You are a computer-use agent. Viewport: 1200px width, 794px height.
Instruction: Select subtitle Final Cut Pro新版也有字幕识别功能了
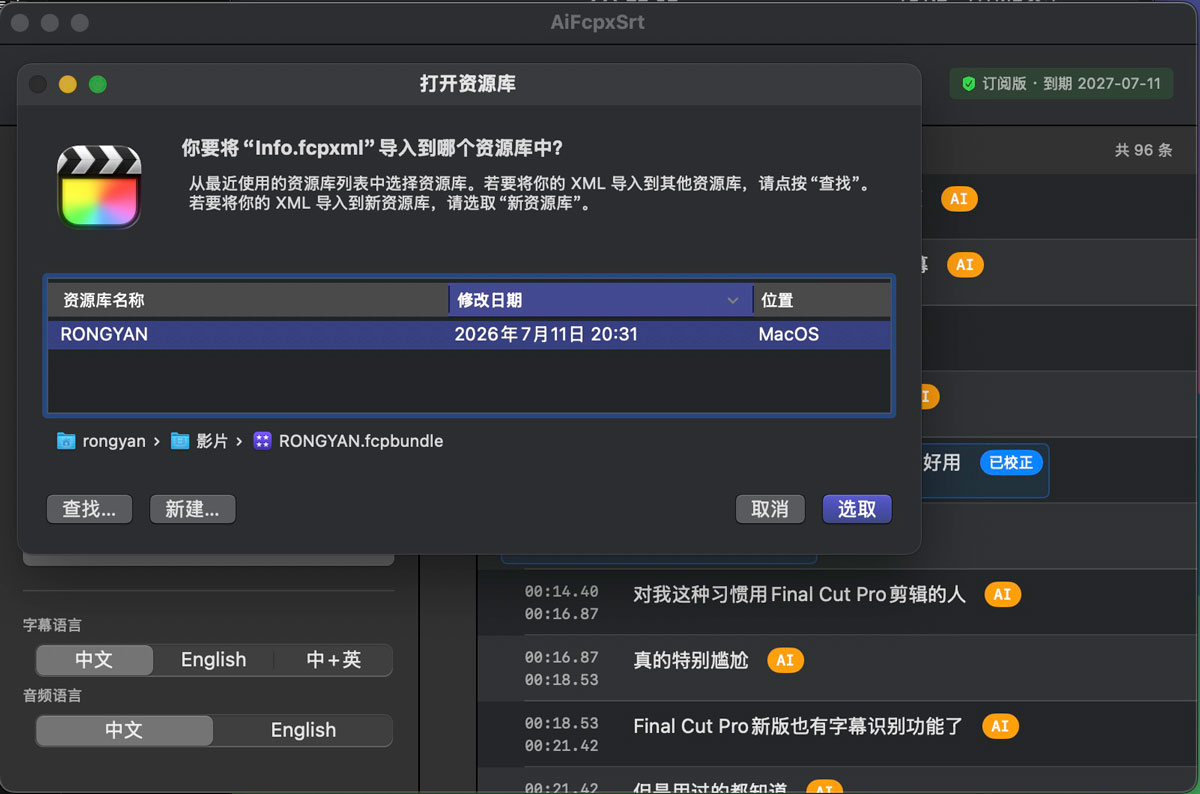pos(798,726)
